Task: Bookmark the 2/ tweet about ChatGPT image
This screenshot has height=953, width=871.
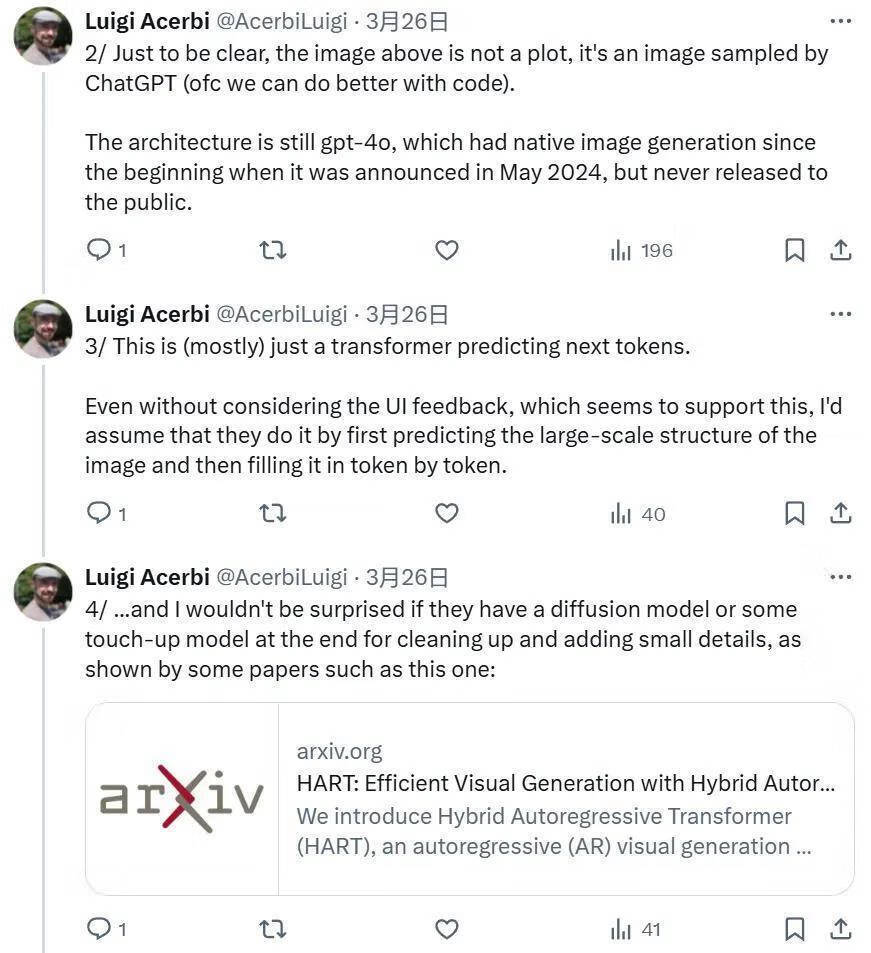Action: tap(794, 250)
